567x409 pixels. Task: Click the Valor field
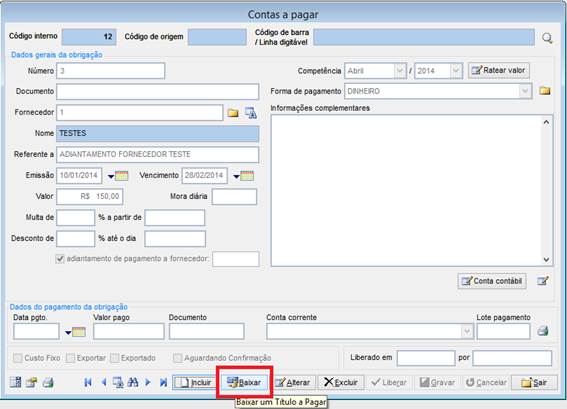coord(90,196)
